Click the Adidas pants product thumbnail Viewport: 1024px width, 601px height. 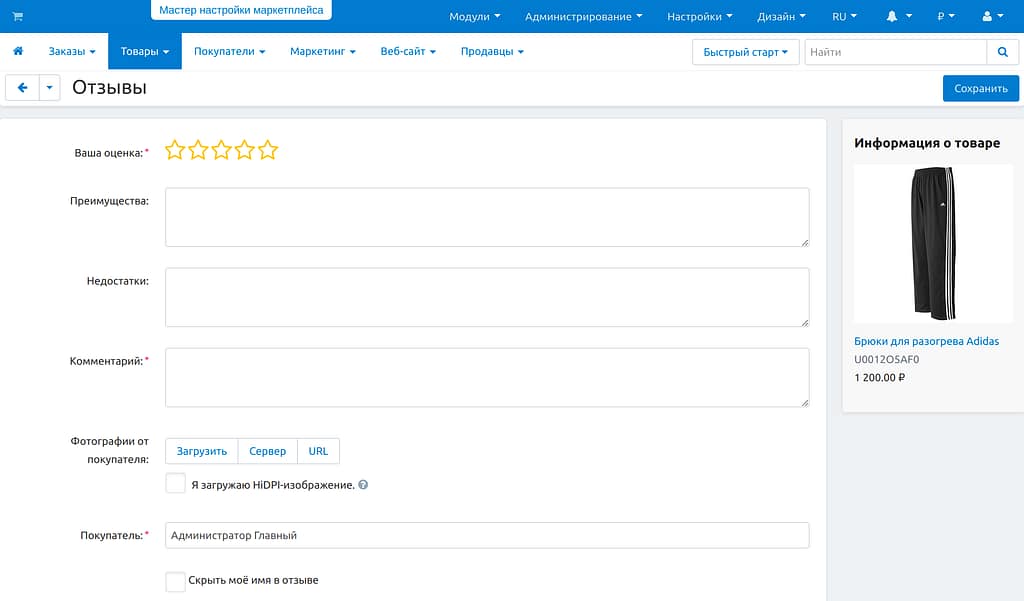(926, 244)
